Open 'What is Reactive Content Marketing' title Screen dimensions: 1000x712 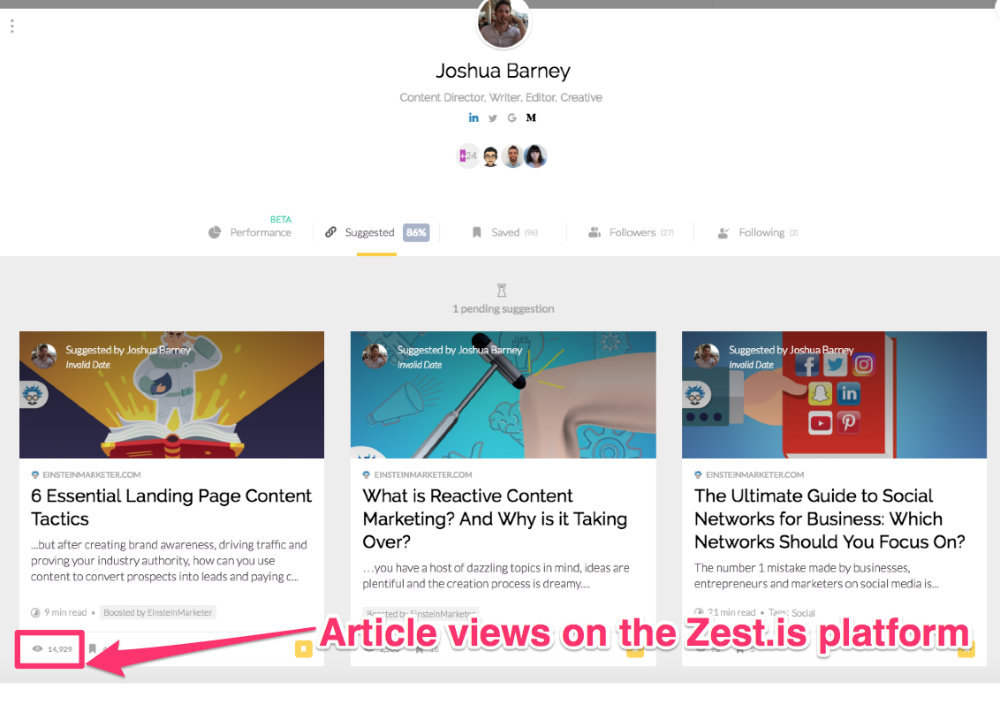(x=495, y=519)
